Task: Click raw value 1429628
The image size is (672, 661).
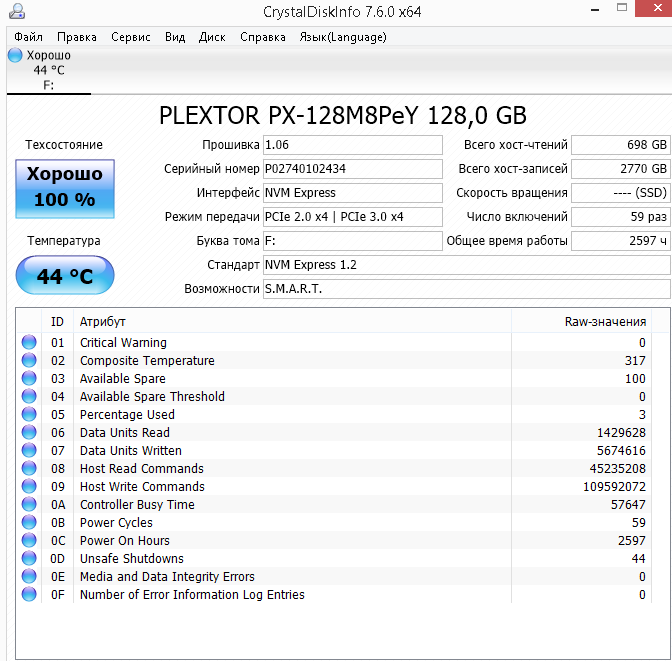Action: coord(621,433)
